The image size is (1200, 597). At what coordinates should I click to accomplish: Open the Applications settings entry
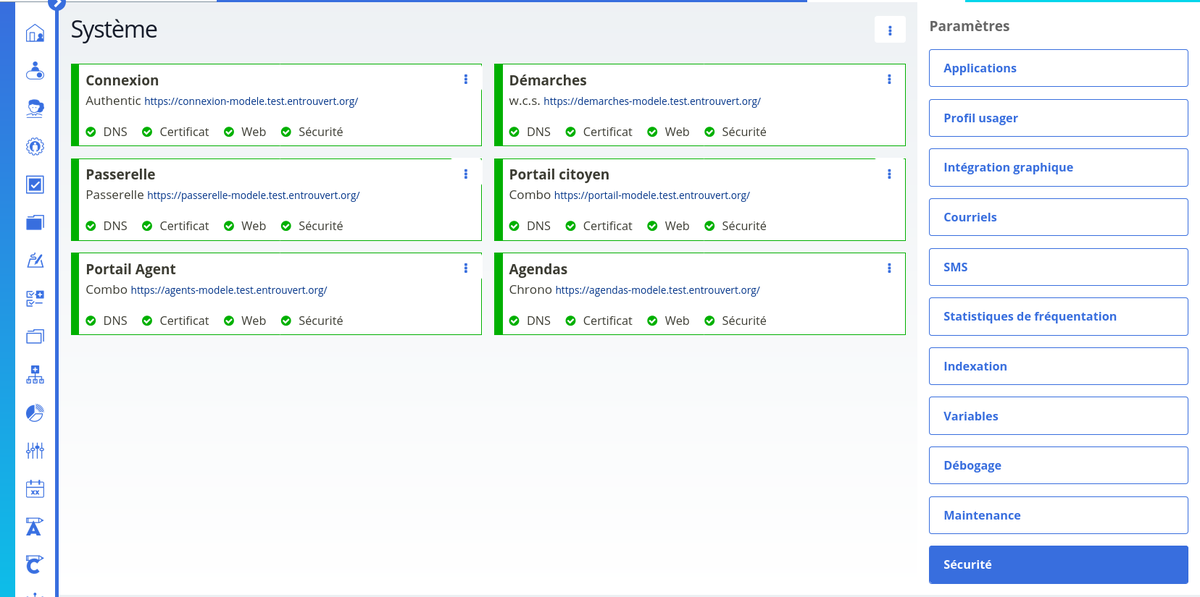1058,68
